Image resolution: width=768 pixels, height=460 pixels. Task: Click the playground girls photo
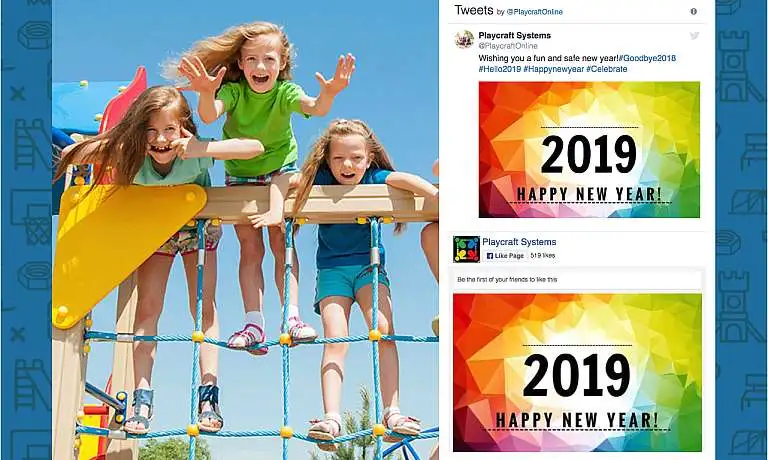click(x=245, y=230)
